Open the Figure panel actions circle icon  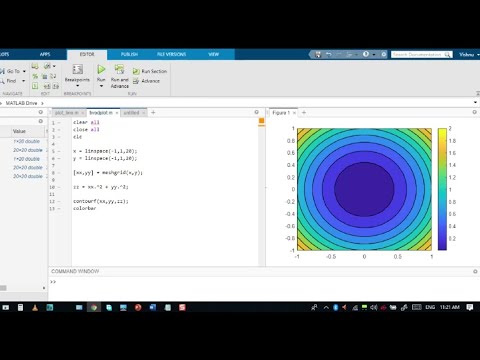coord(475,112)
